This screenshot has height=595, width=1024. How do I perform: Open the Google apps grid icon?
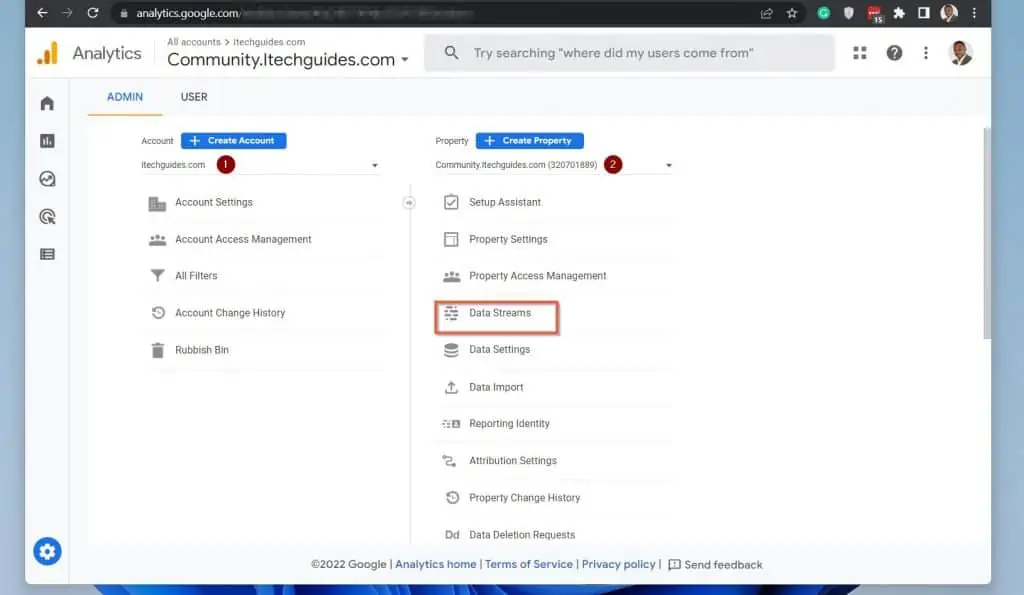[x=860, y=53]
